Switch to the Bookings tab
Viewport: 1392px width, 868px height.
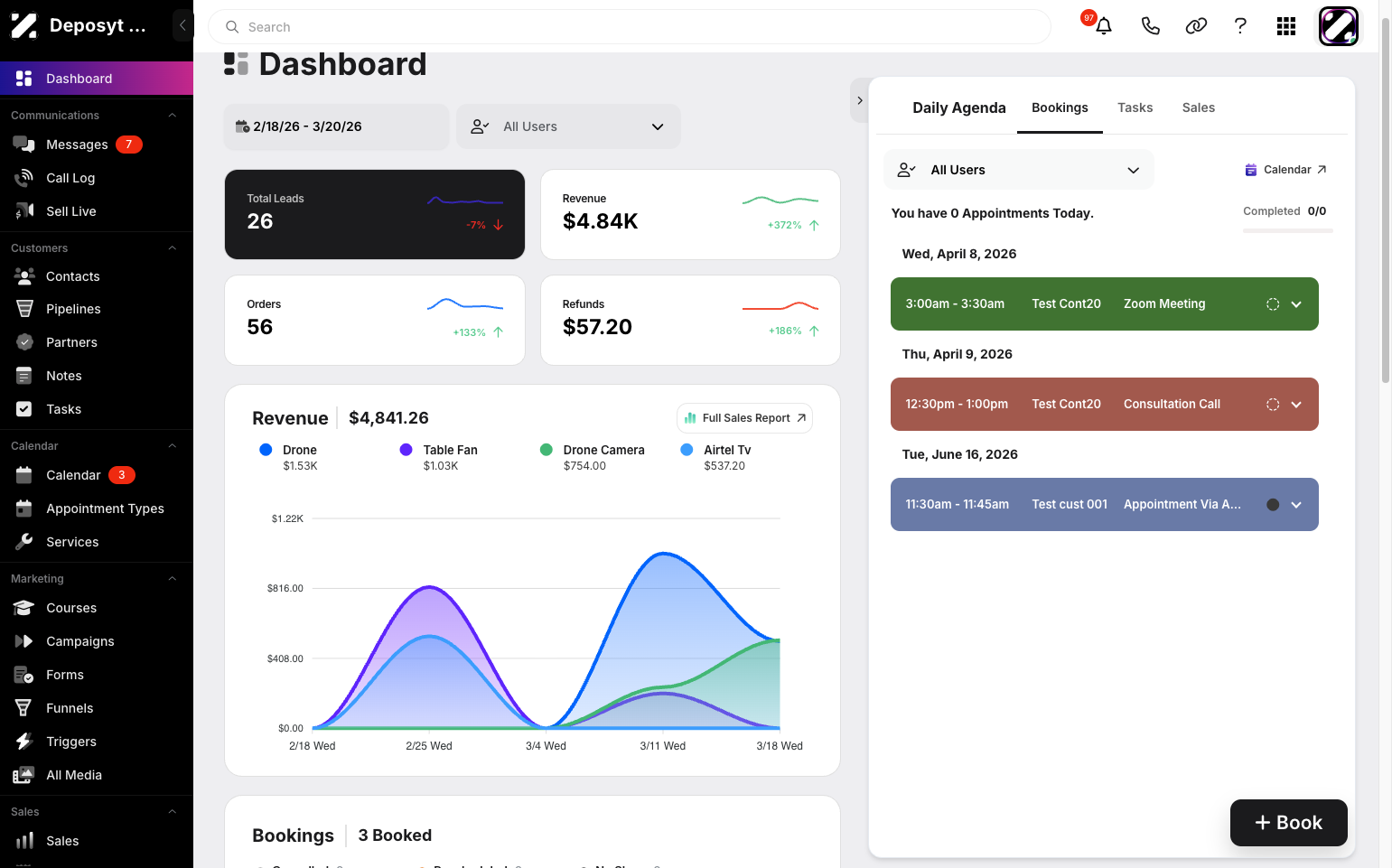1060,107
